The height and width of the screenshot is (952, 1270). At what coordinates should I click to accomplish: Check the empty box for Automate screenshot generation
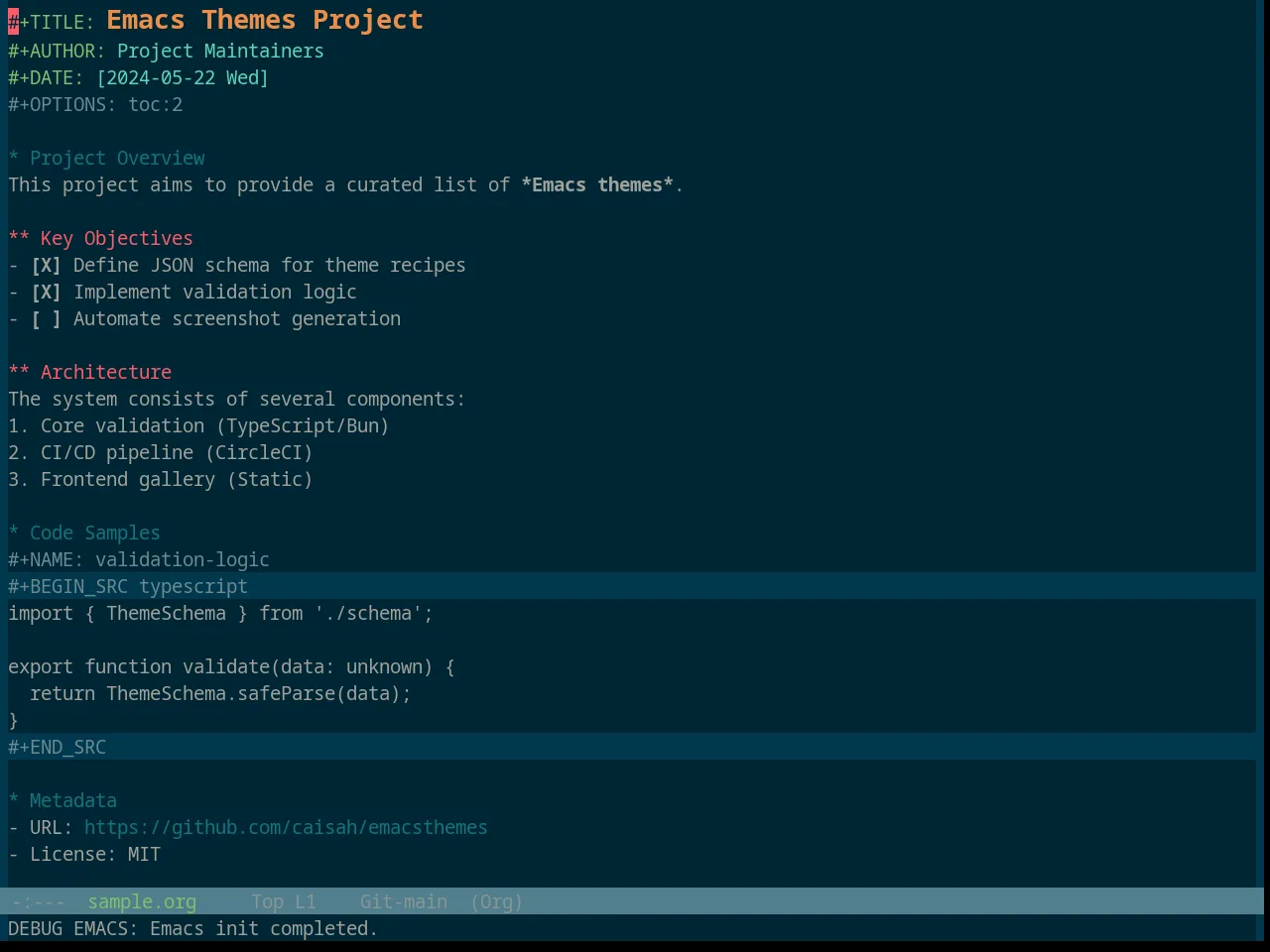tap(46, 319)
